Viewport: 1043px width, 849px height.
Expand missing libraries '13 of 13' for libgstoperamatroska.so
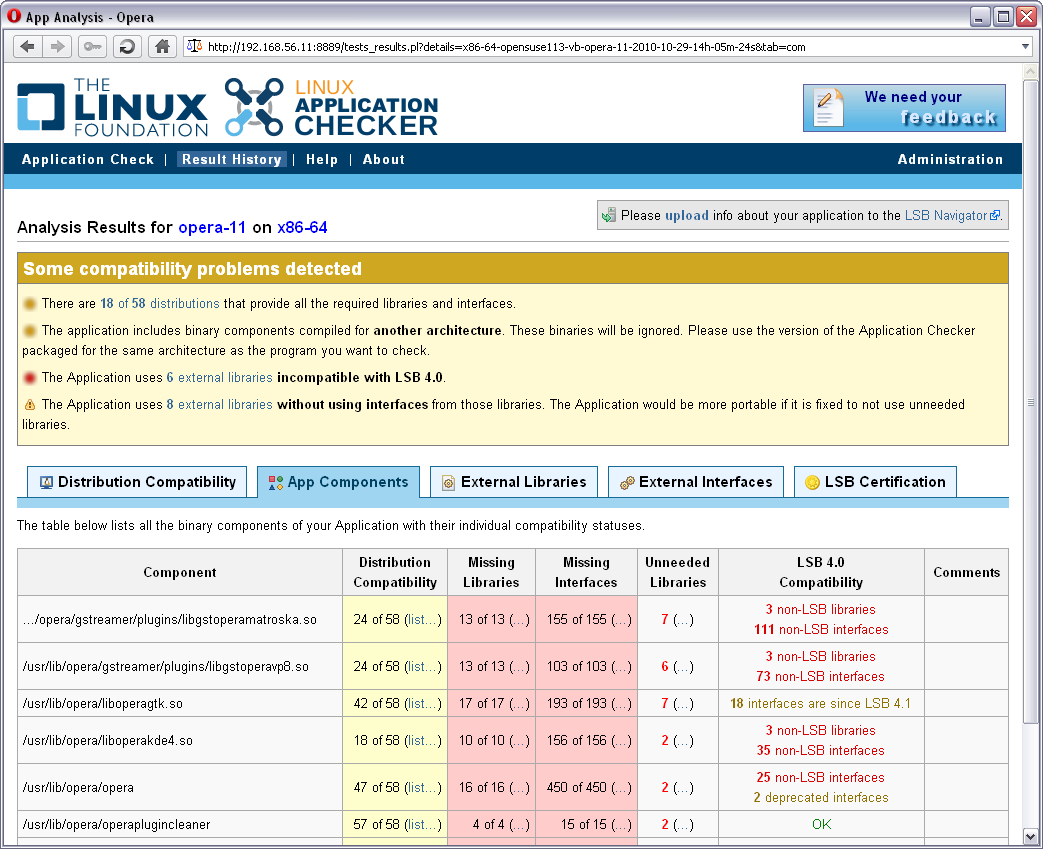point(520,619)
